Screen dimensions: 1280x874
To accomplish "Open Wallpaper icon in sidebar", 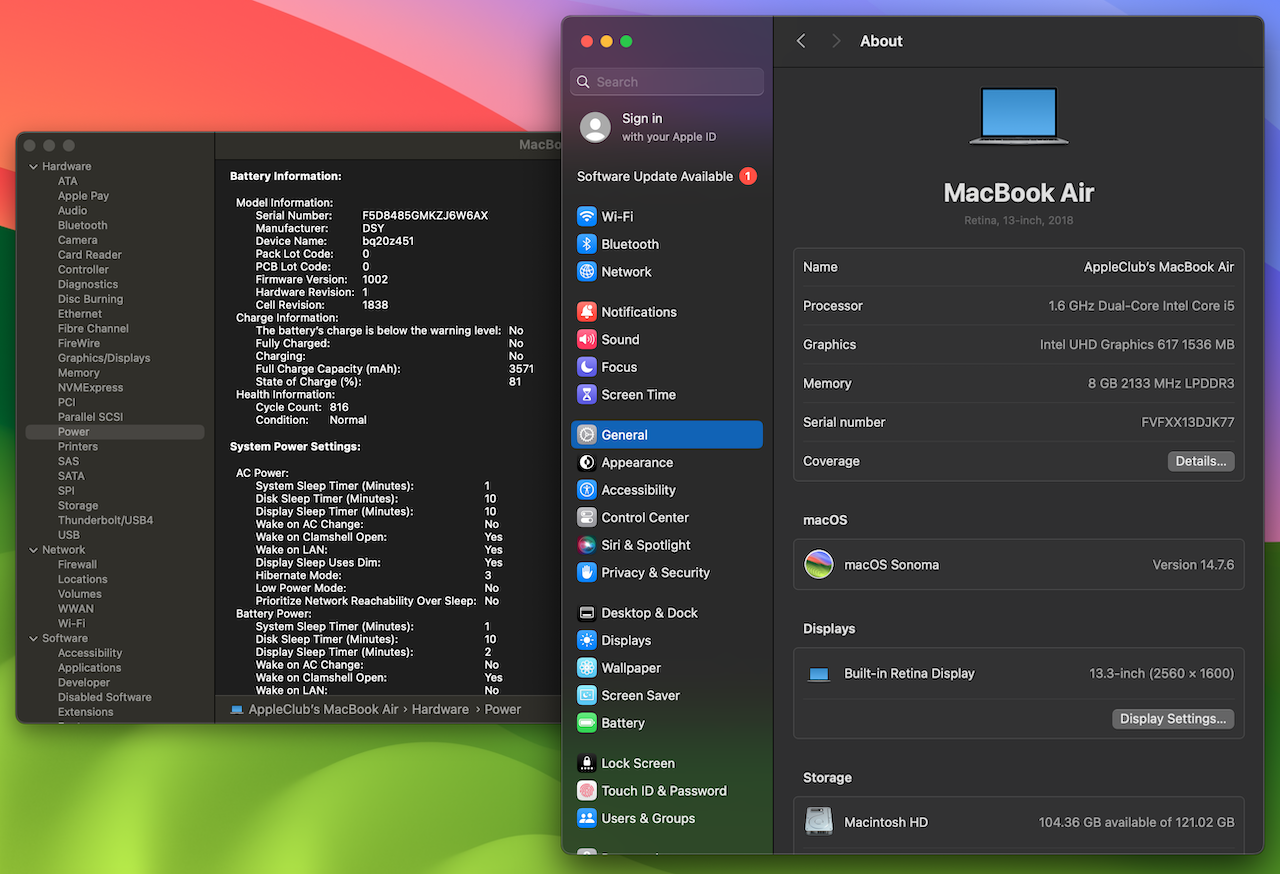I will tap(587, 668).
